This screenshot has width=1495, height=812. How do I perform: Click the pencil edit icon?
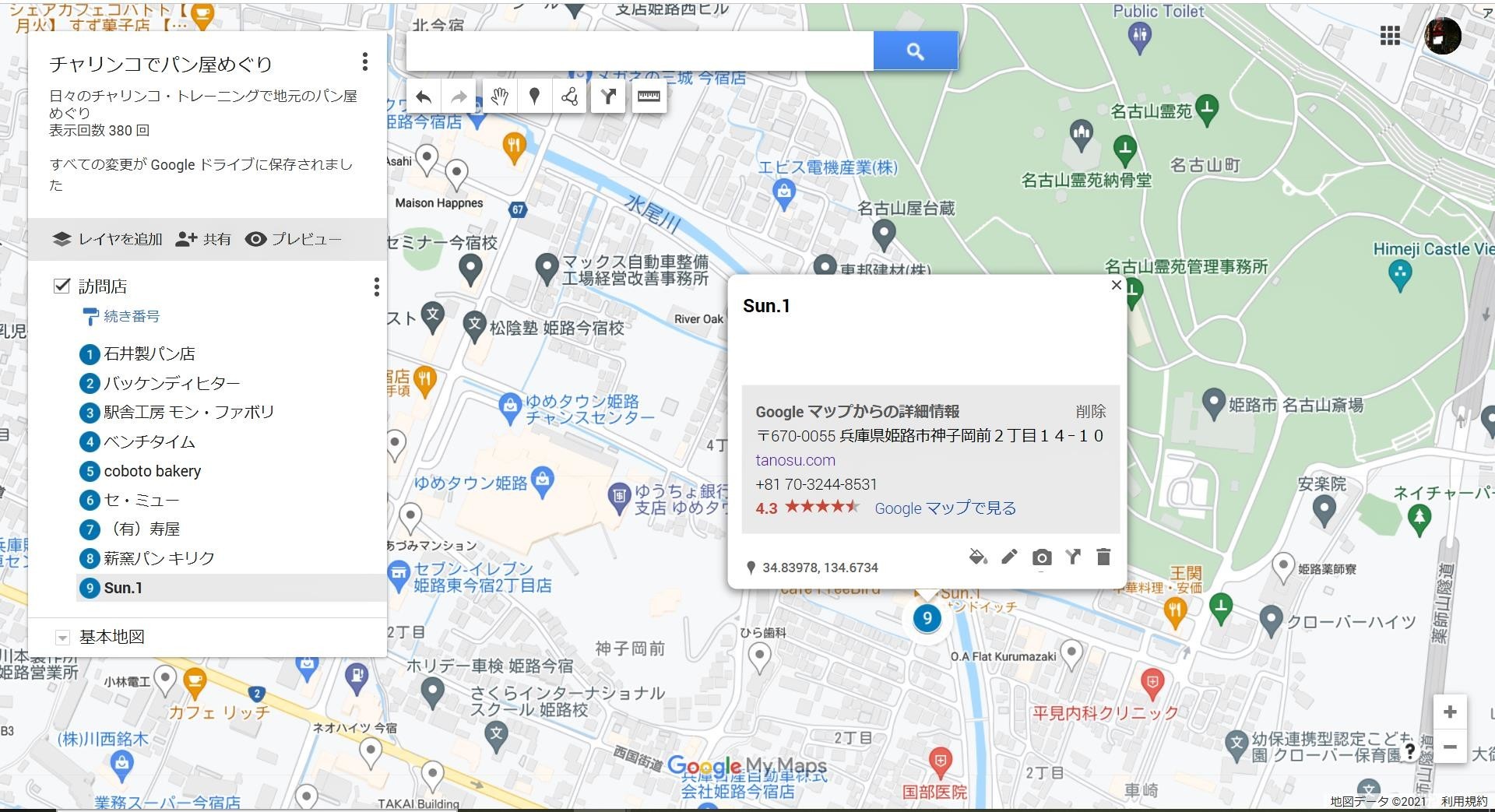(x=1009, y=557)
